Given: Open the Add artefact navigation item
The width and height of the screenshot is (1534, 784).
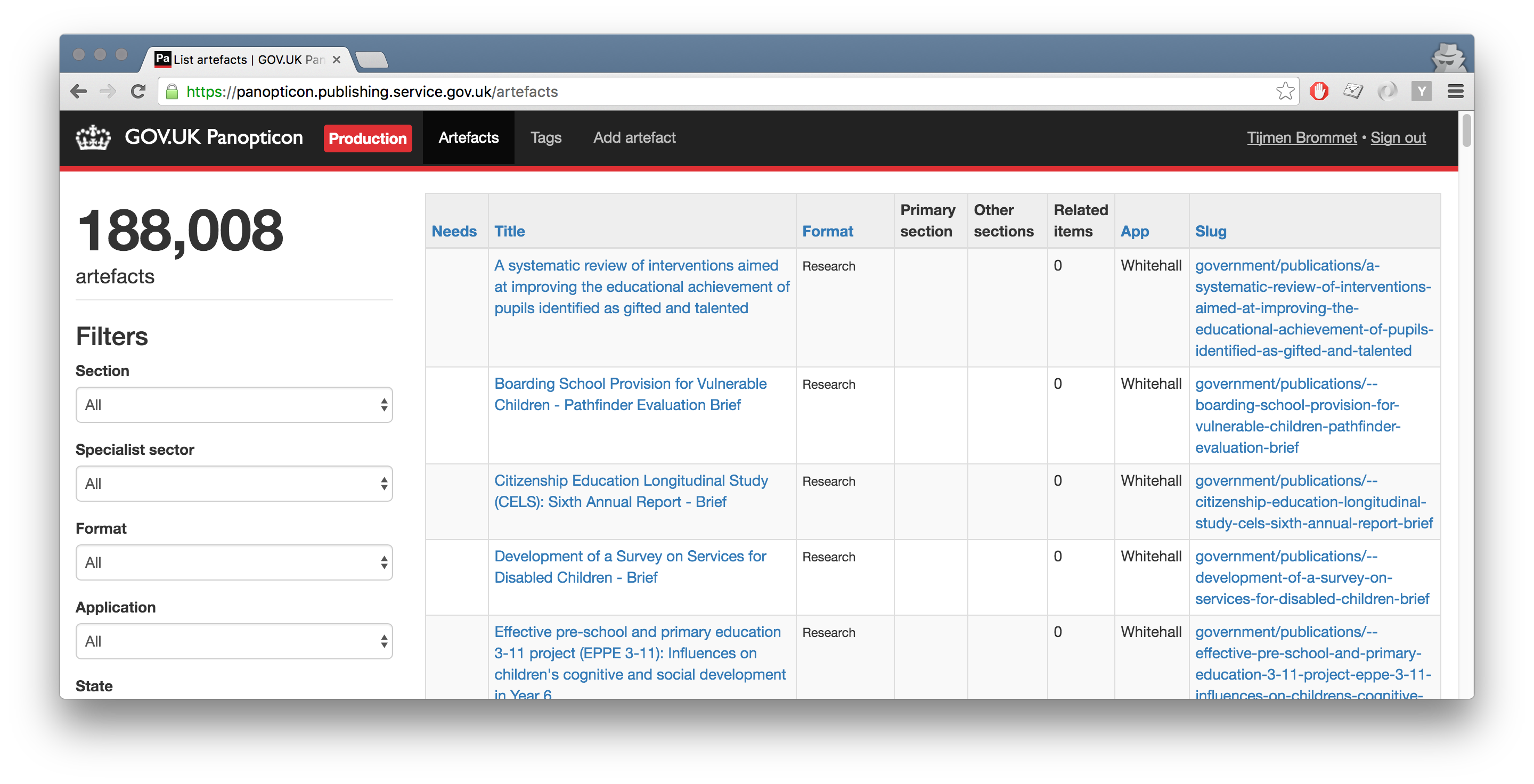Looking at the screenshot, I should [634, 137].
